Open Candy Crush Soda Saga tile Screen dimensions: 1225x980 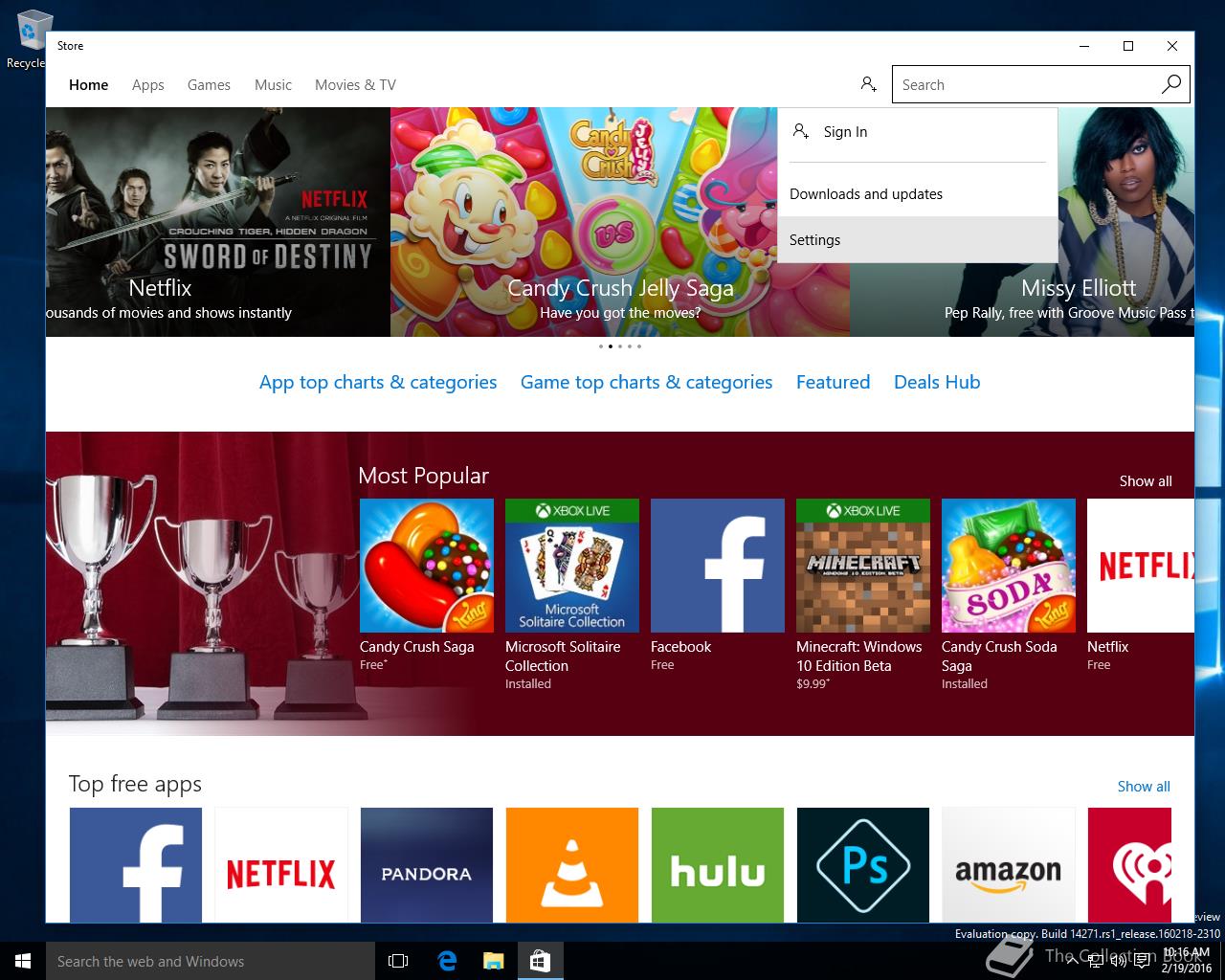1009,566
